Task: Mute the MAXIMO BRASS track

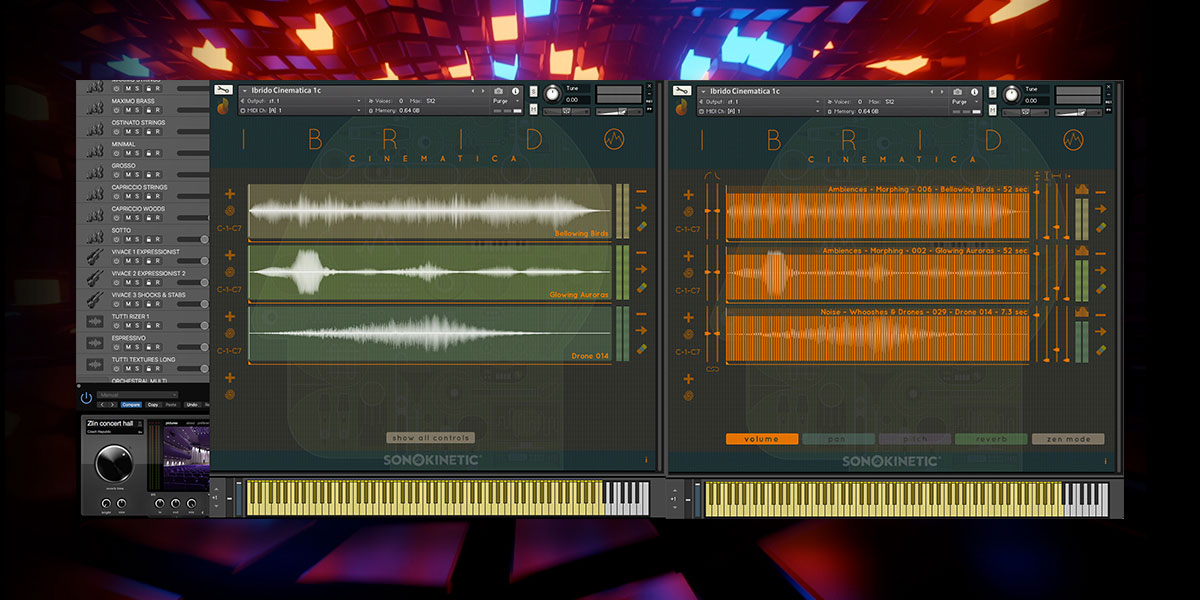Action: [128, 110]
